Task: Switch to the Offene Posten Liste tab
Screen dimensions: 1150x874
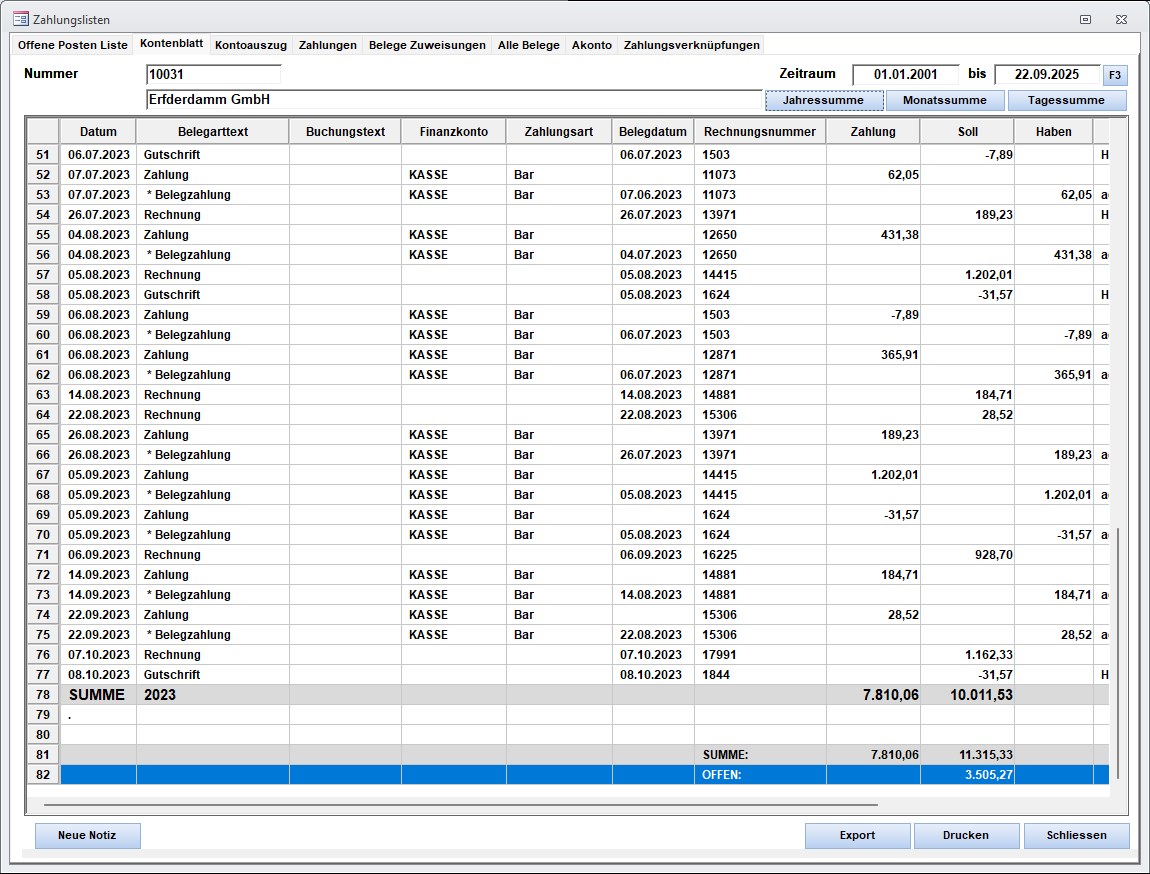Action: pos(73,45)
